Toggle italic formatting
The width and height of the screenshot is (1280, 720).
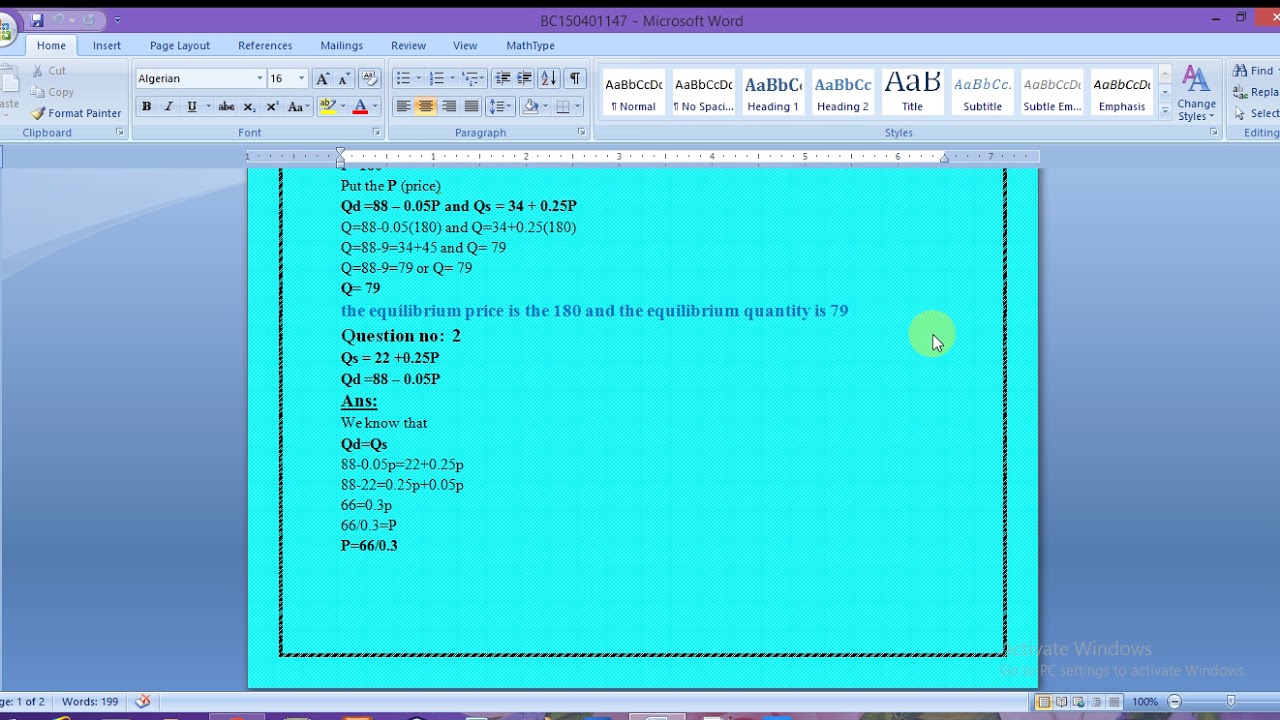(x=168, y=107)
